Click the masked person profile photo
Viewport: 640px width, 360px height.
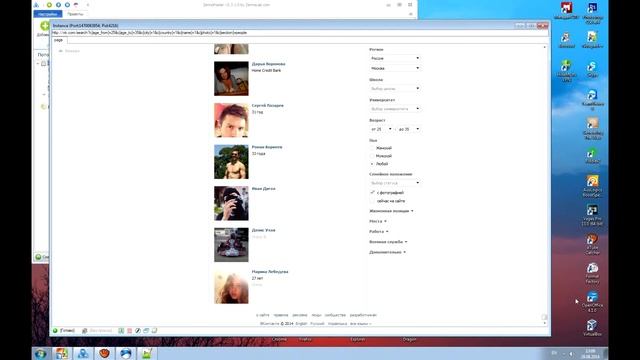coord(231,203)
